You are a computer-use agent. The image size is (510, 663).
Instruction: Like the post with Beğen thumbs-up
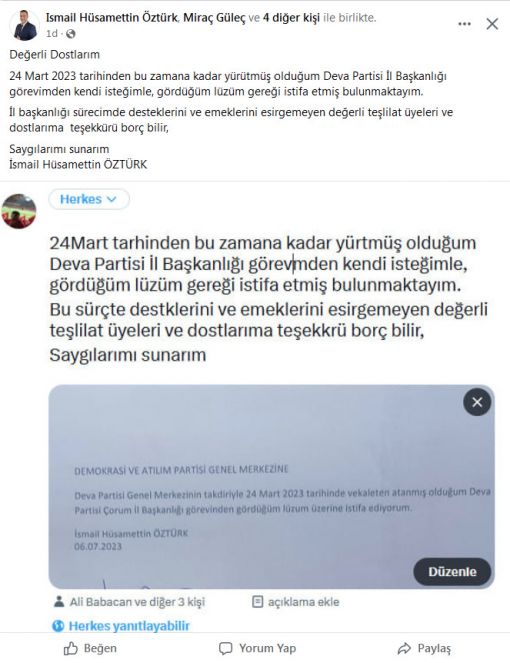(90, 648)
